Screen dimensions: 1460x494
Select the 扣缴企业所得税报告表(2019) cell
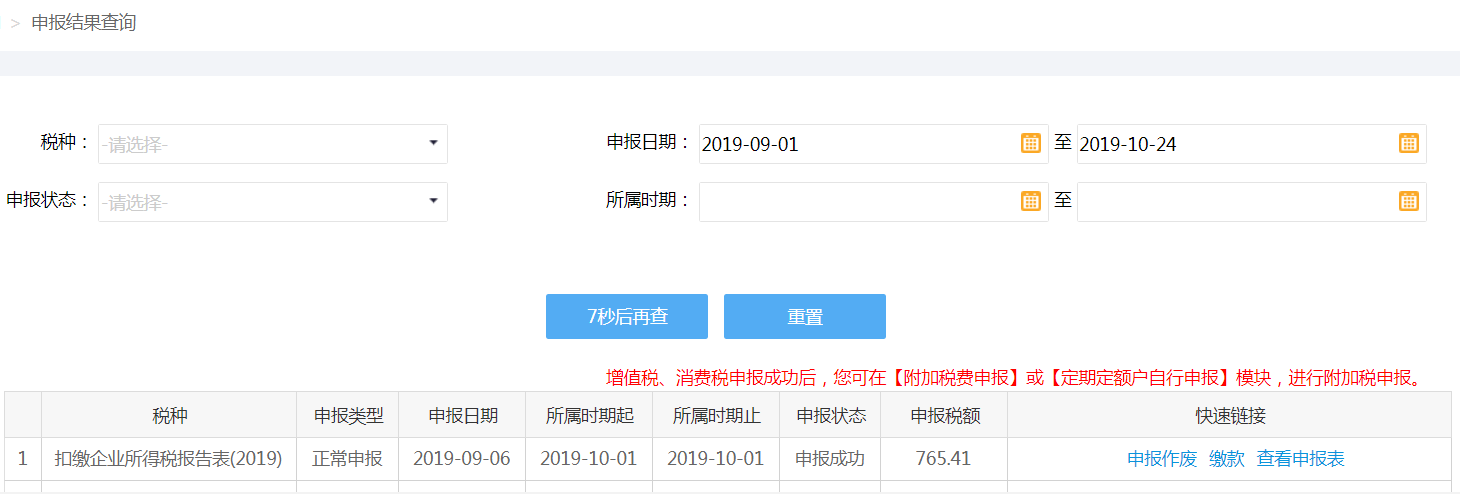169,459
